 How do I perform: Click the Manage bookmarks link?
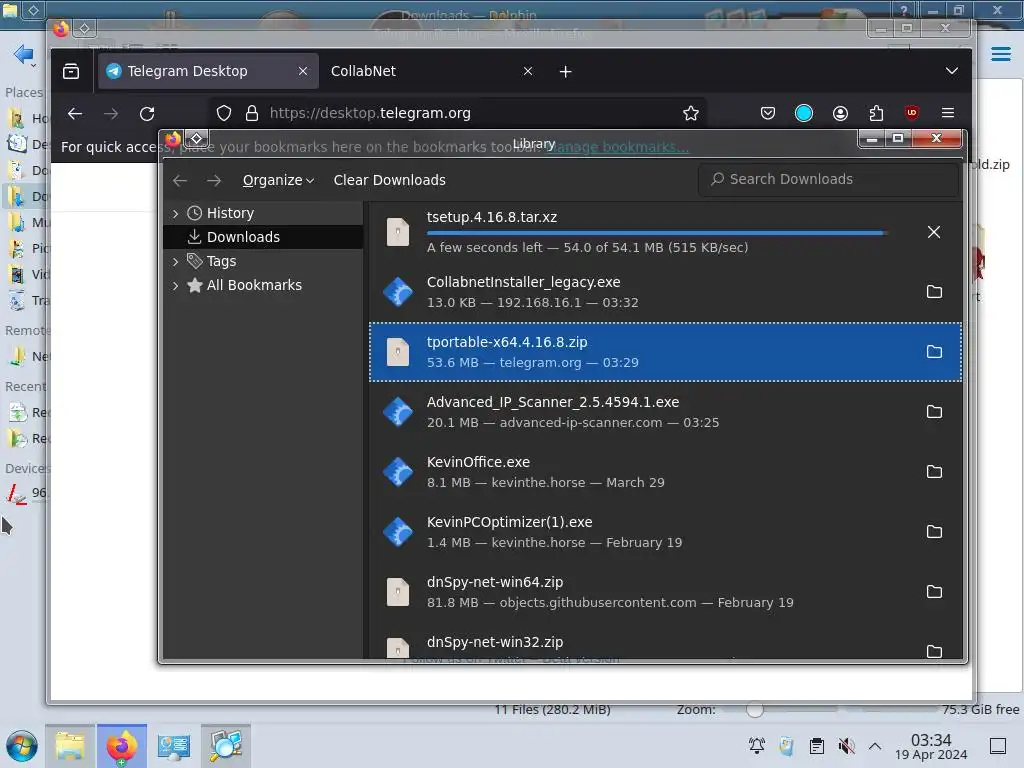[617, 148]
